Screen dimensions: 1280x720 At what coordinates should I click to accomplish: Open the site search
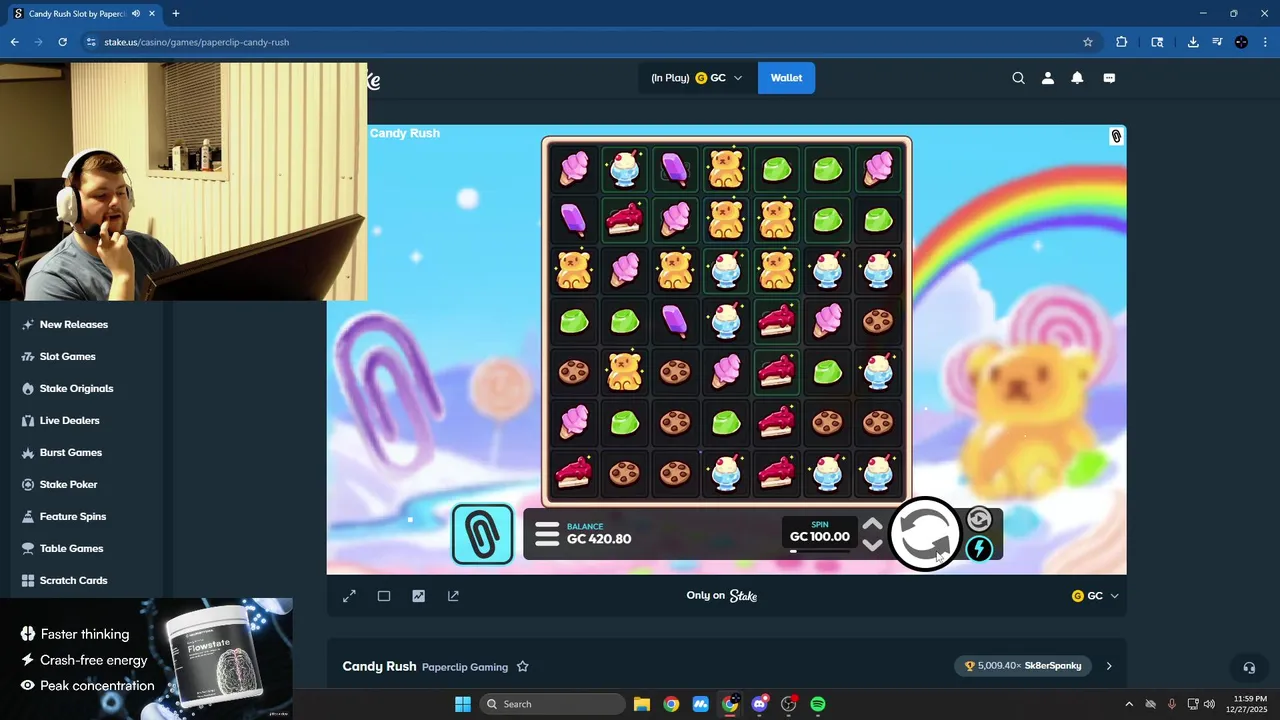(x=1018, y=78)
